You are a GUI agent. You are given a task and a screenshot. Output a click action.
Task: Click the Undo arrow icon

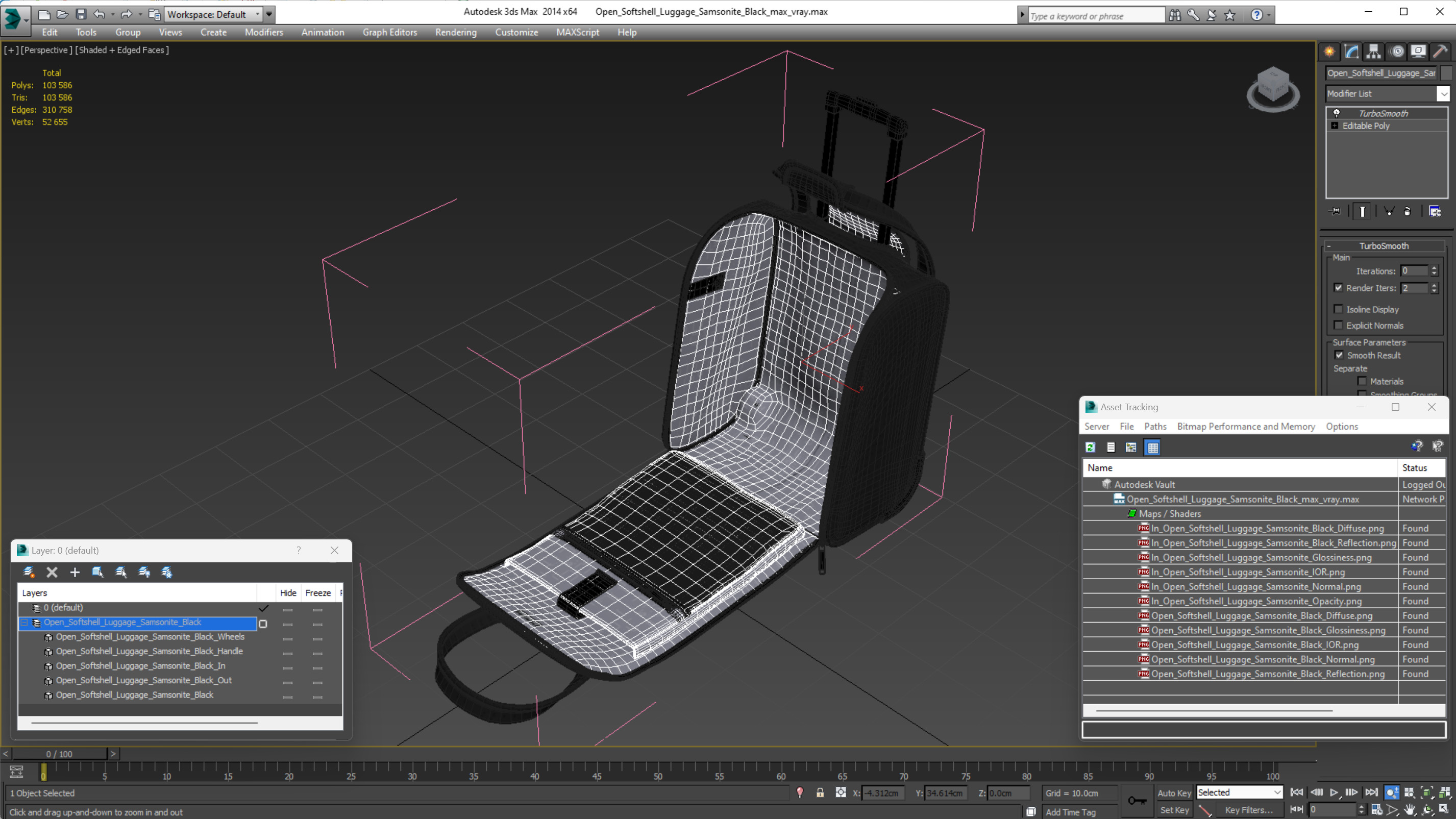[x=100, y=14]
